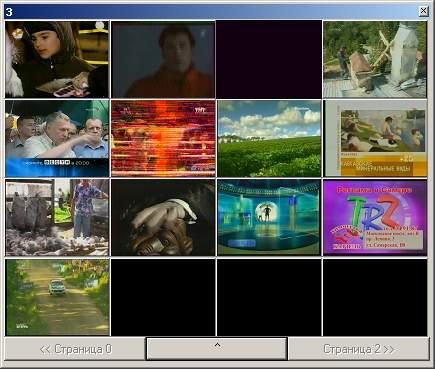Select the mineral water painting advert thumbnail
The image size is (435, 369).
pyautogui.click(x=375, y=138)
